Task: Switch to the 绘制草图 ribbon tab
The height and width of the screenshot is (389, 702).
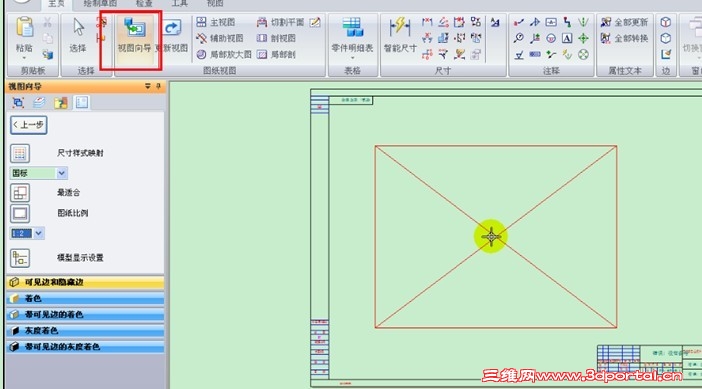Action: tap(100, 4)
